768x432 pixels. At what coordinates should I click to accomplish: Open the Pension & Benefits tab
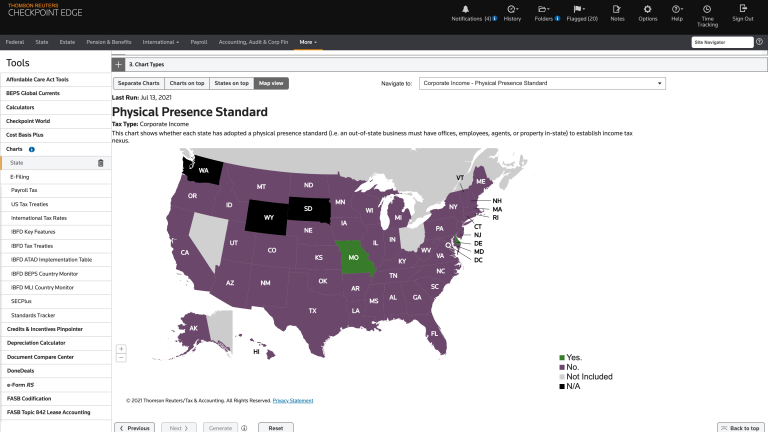tap(109, 42)
